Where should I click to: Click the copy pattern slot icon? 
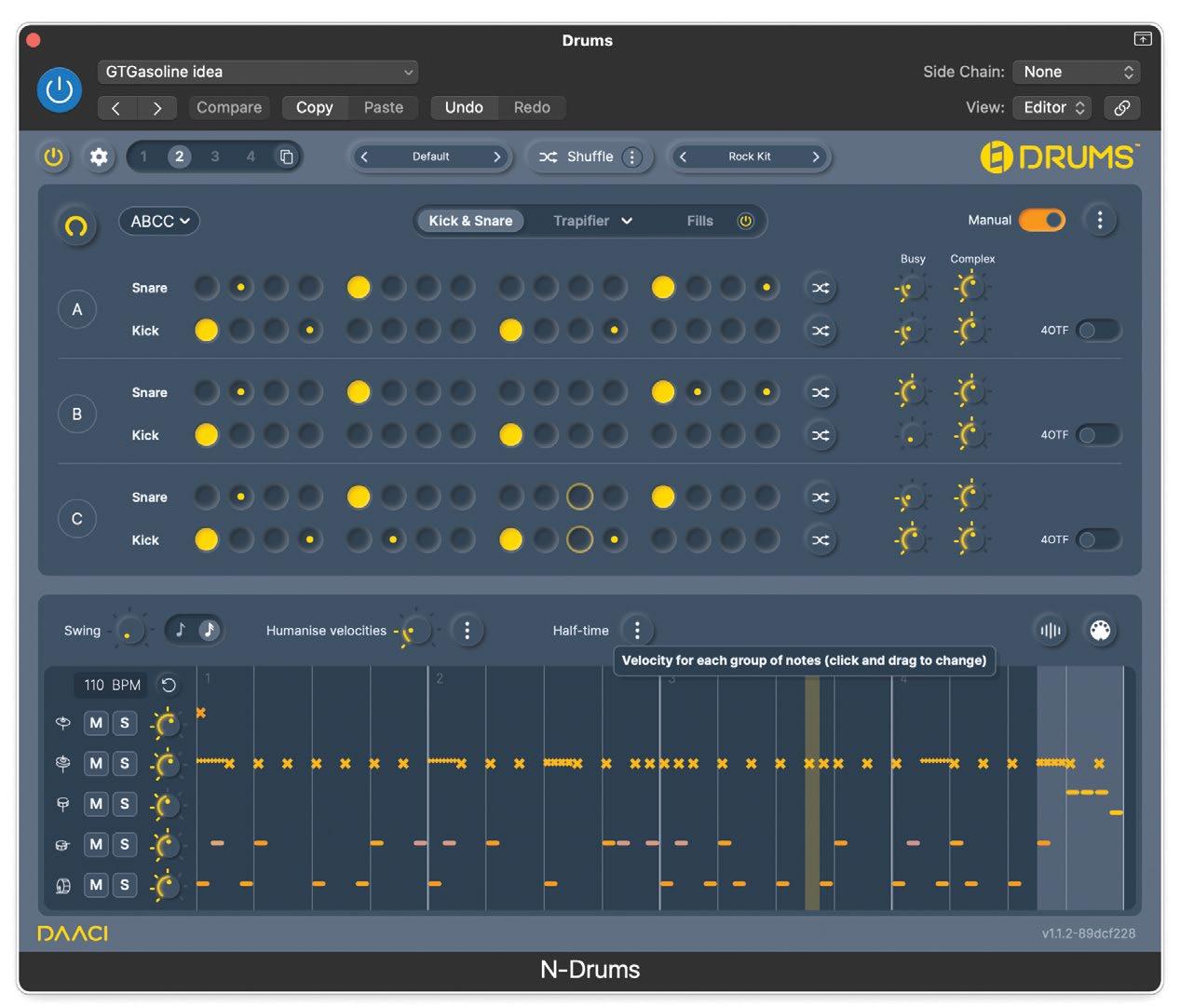coord(287,157)
